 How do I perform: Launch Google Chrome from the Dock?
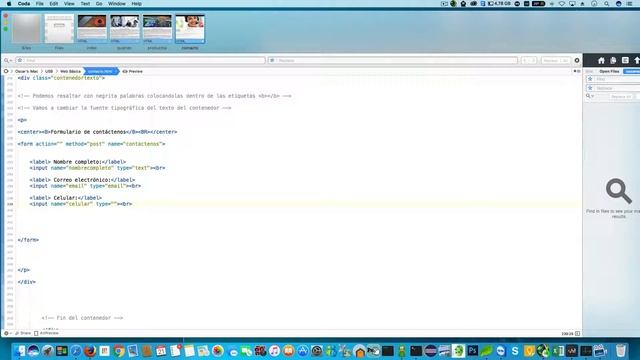coord(119,351)
